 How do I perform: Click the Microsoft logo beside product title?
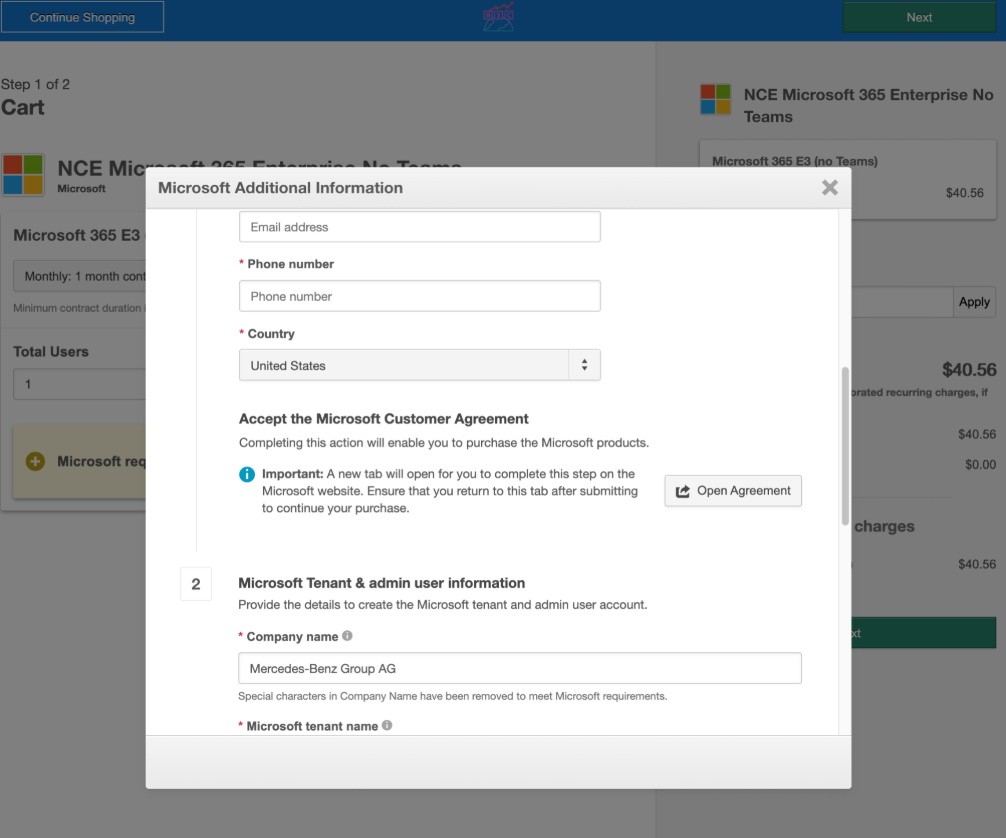[23, 174]
